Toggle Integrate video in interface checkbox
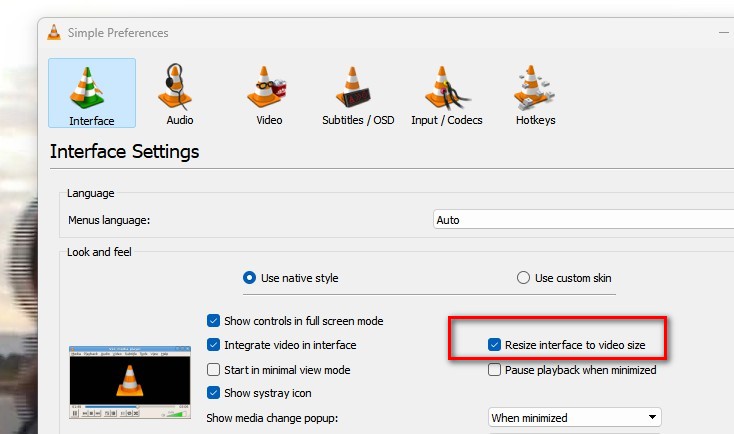 [x=281, y=345]
